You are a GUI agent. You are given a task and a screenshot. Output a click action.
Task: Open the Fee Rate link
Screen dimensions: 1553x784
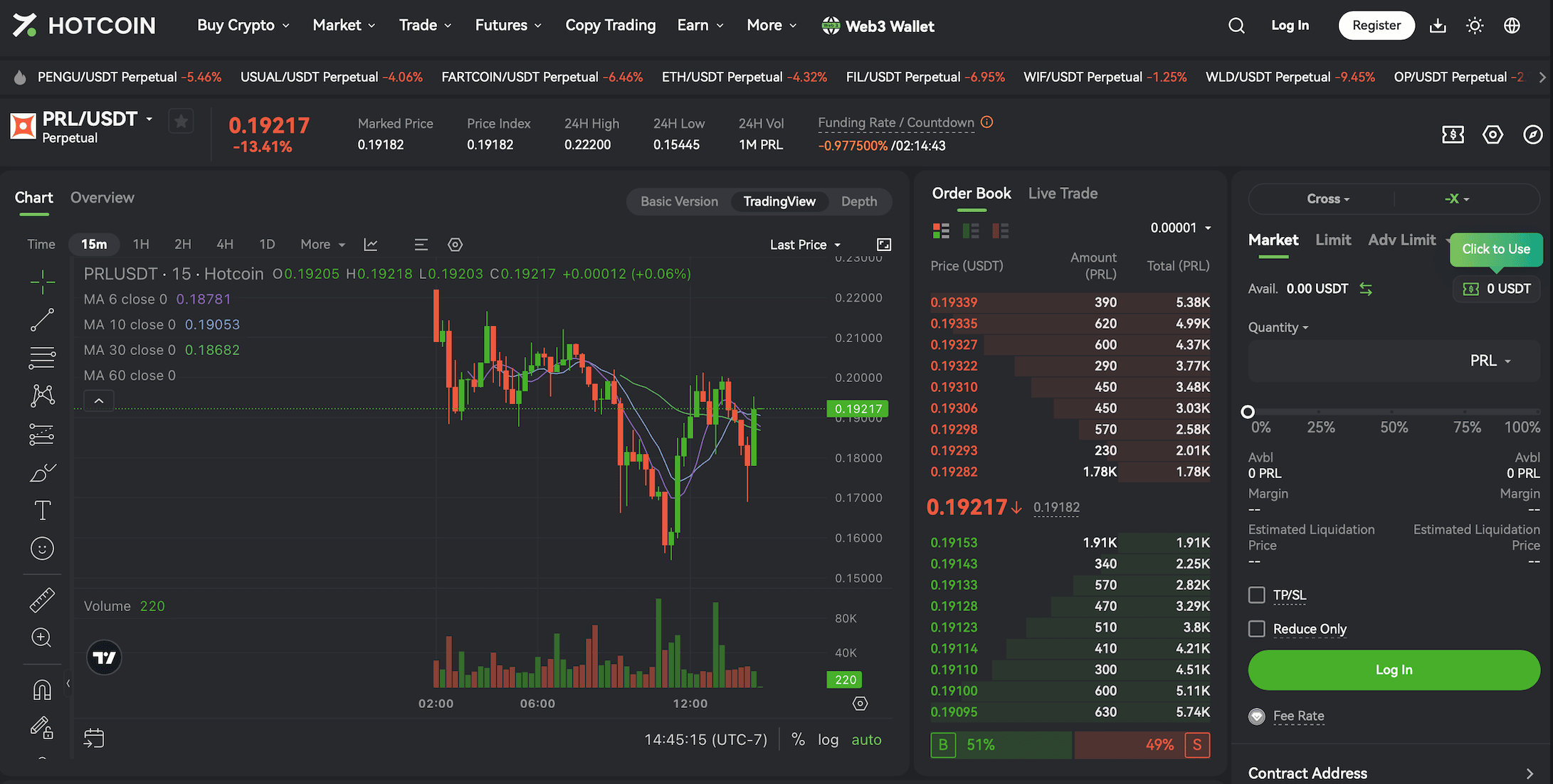click(1298, 716)
